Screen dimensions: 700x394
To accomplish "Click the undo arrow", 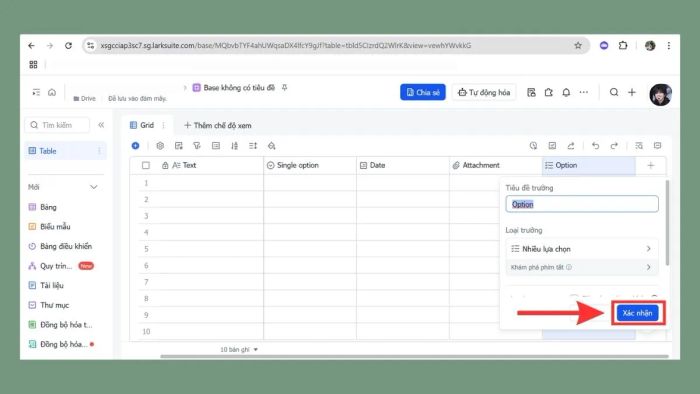I will [x=595, y=145].
